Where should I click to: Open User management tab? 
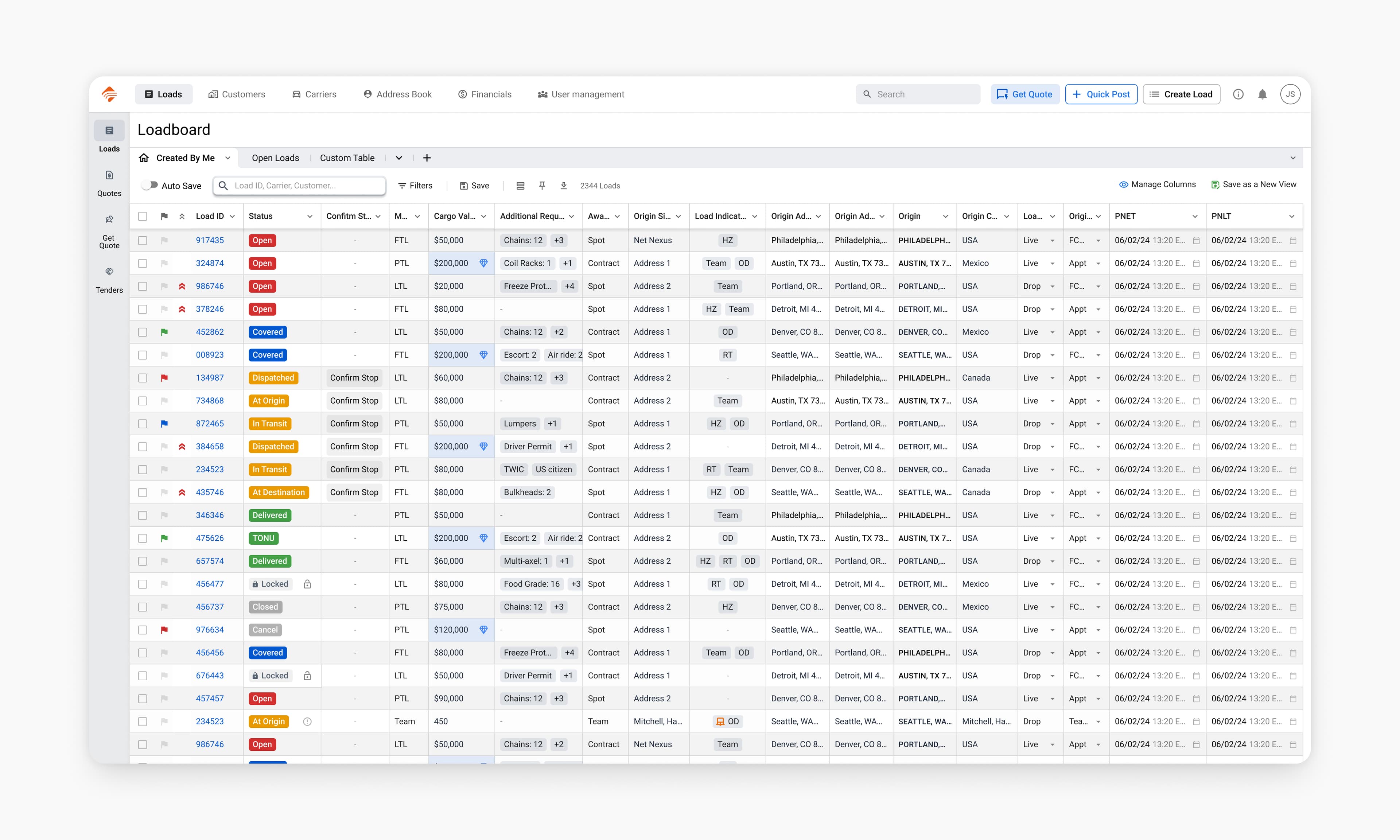tap(581, 94)
